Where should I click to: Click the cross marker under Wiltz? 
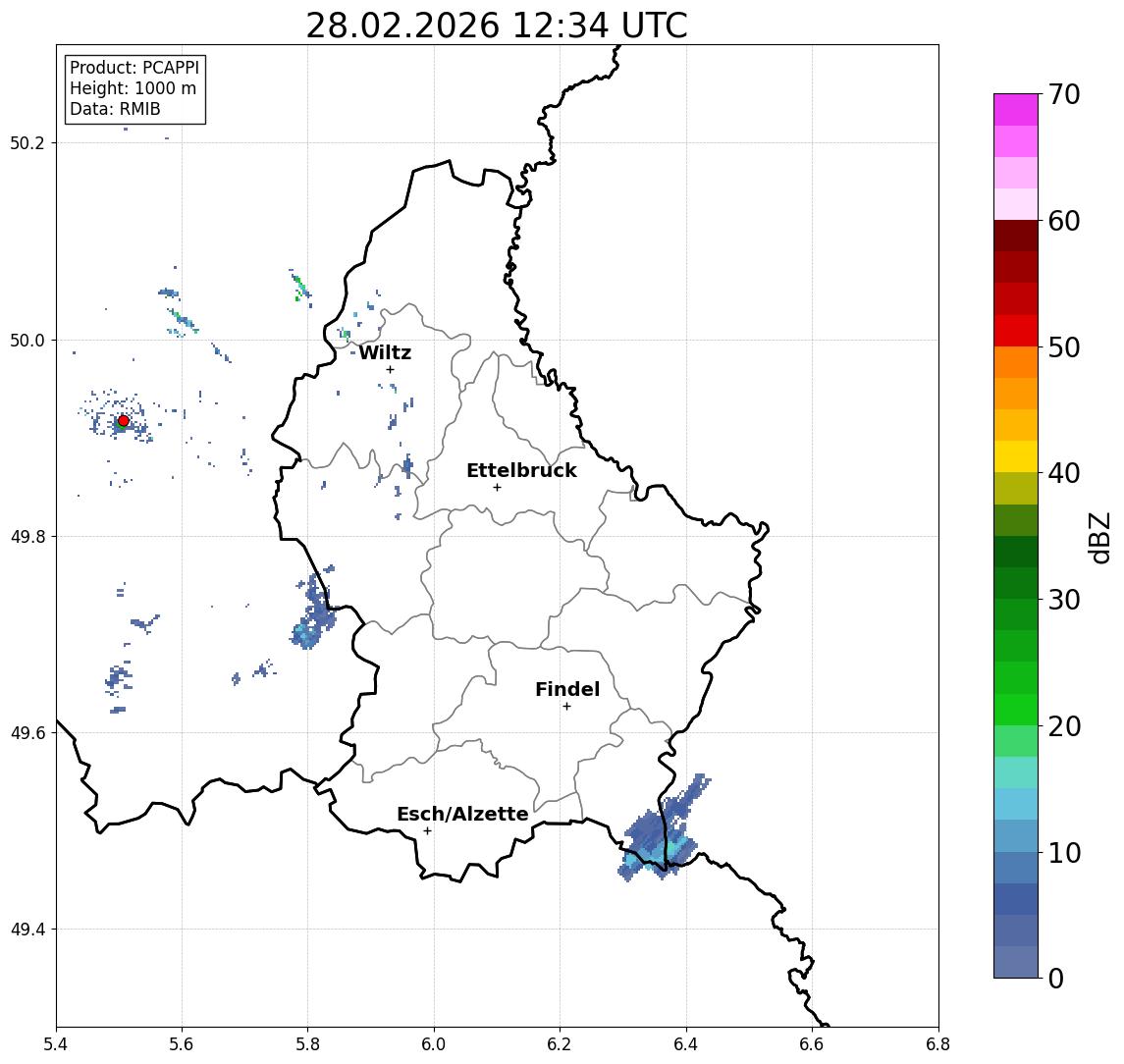tap(390, 369)
